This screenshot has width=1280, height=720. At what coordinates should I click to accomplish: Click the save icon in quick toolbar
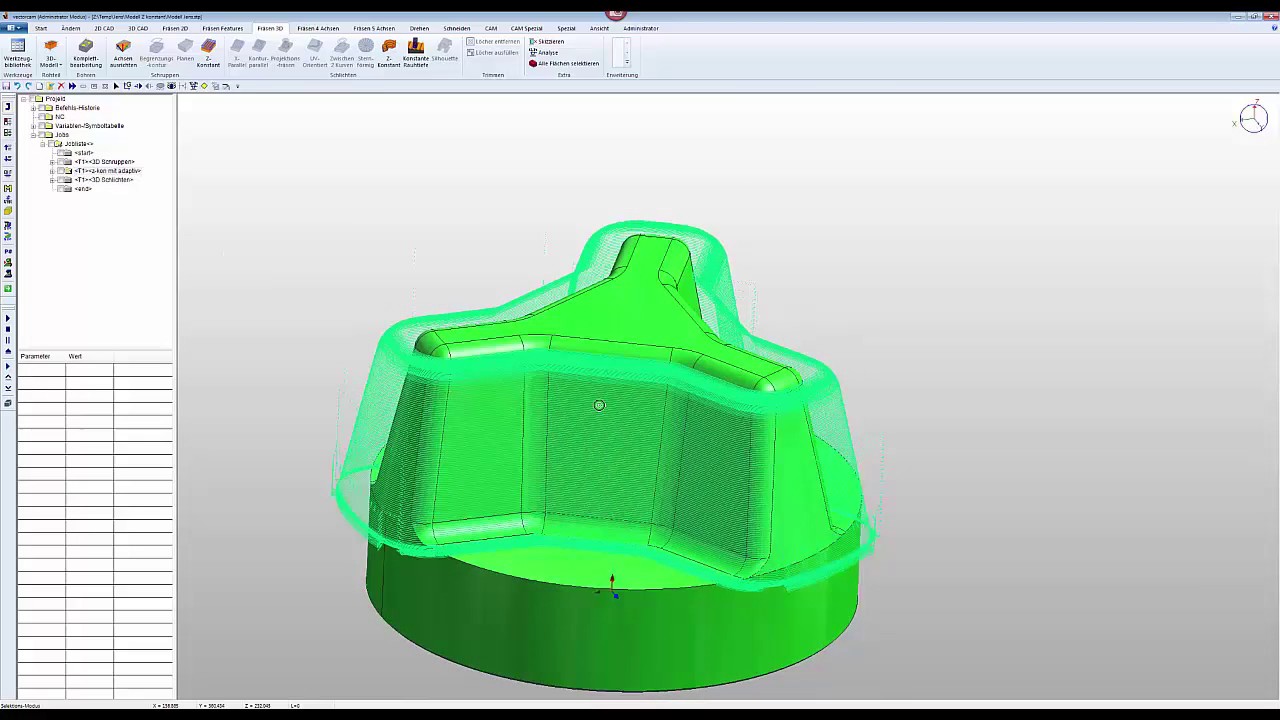click(x=6, y=86)
